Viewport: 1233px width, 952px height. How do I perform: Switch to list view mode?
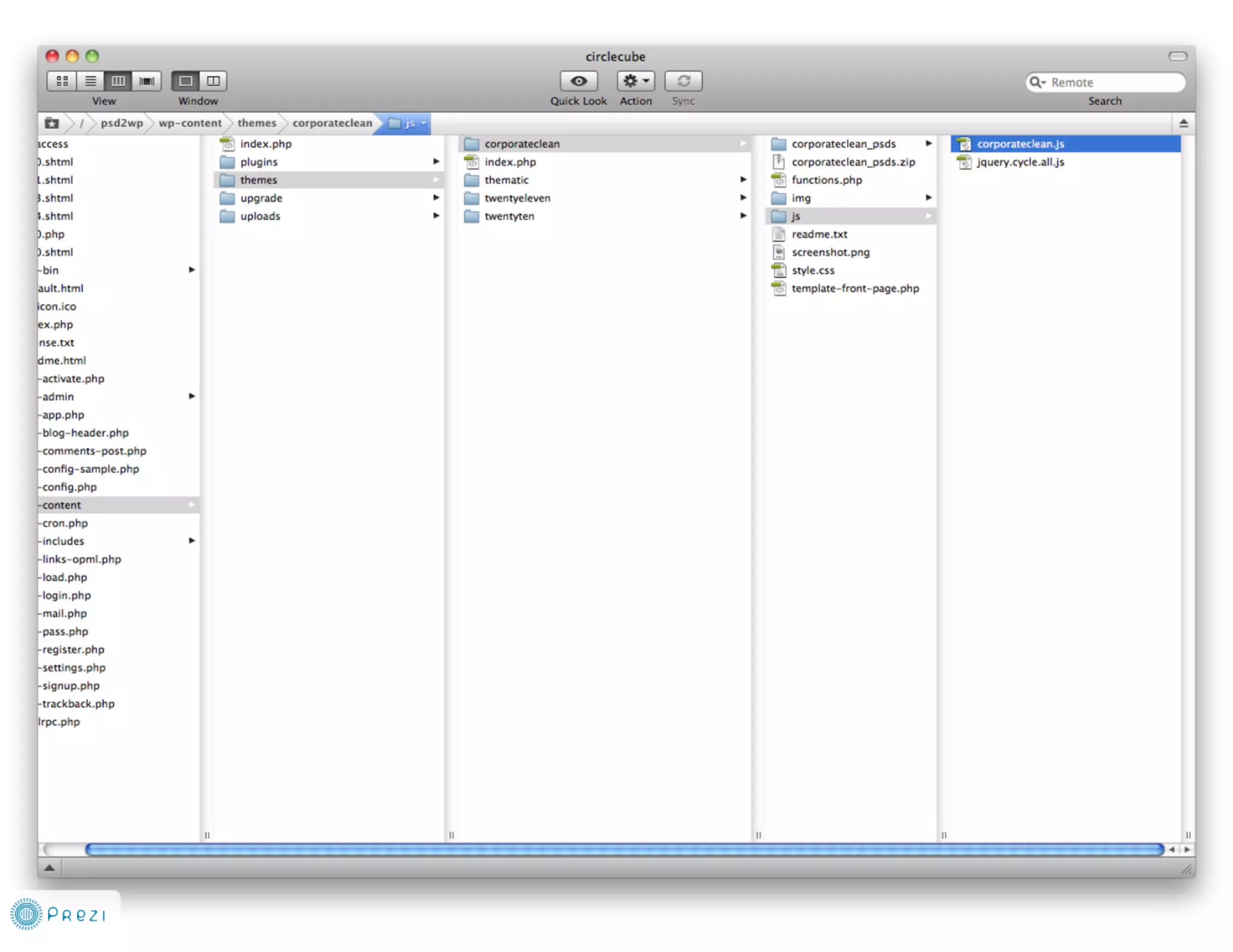(x=90, y=81)
